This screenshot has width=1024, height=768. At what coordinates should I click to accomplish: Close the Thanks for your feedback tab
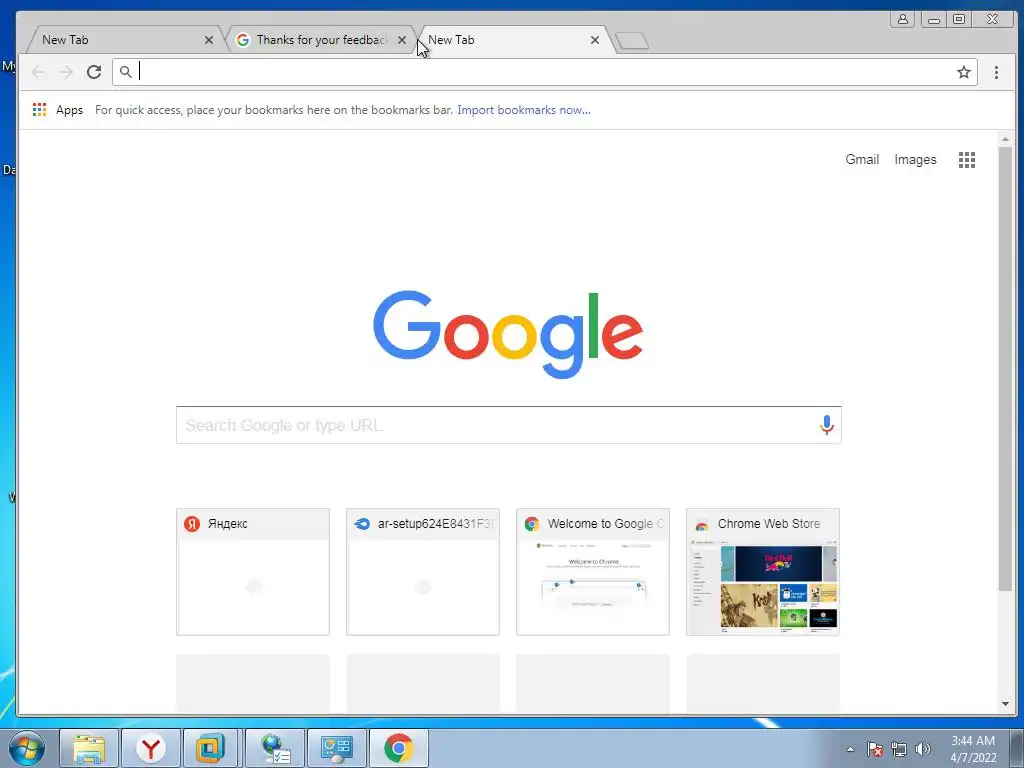tap(402, 40)
